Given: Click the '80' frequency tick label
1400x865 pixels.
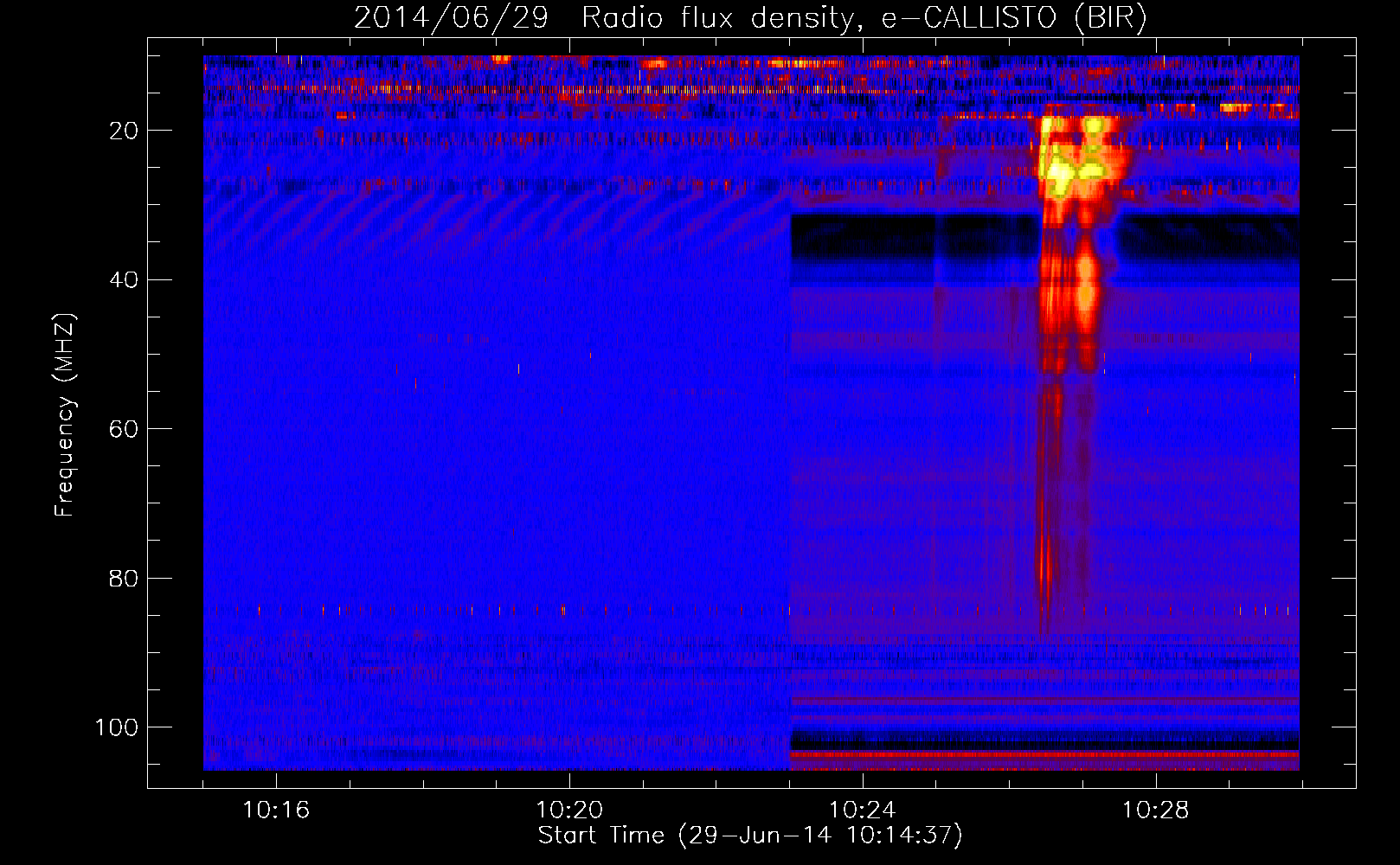Looking at the screenshot, I should pos(124,579).
